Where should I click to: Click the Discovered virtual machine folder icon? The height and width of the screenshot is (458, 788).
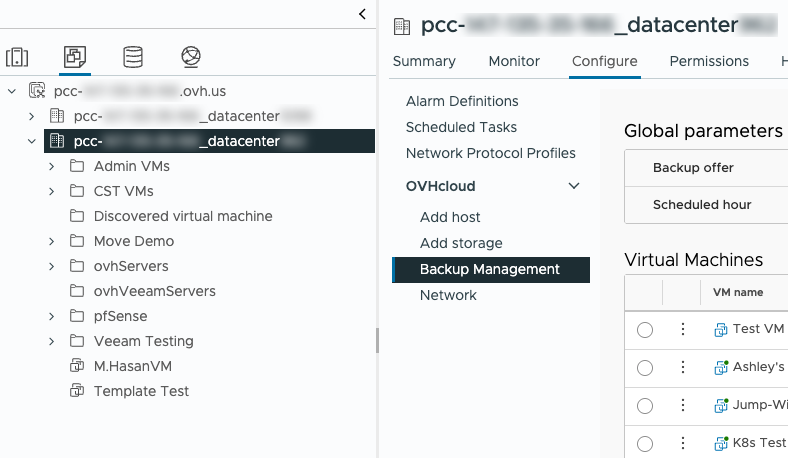tap(77, 216)
